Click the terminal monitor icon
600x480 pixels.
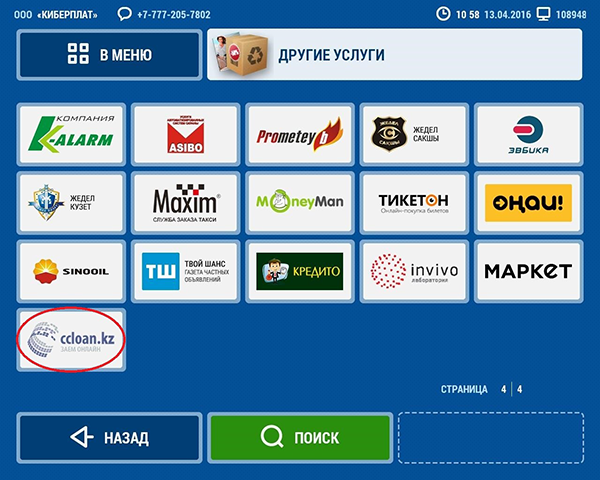click(x=543, y=14)
